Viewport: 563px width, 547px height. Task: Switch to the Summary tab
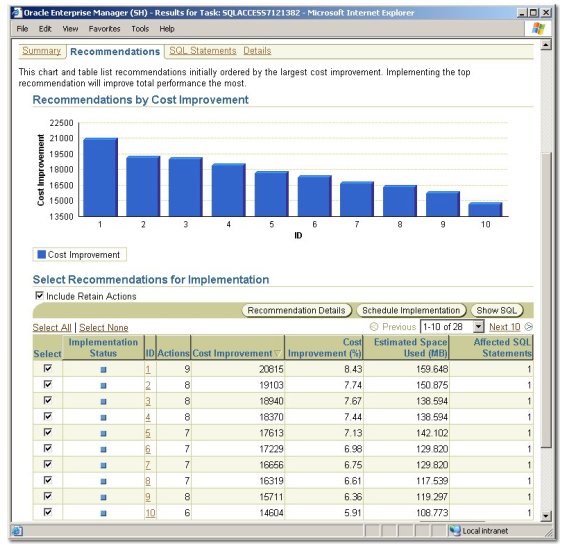[41, 51]
